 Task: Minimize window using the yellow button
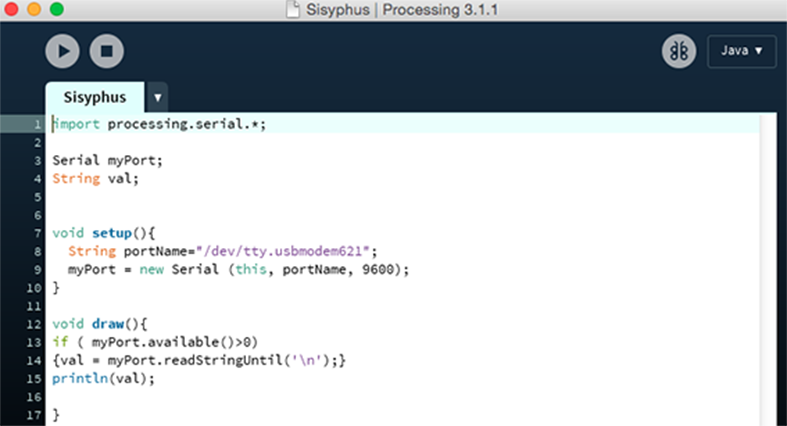(34, 9)
